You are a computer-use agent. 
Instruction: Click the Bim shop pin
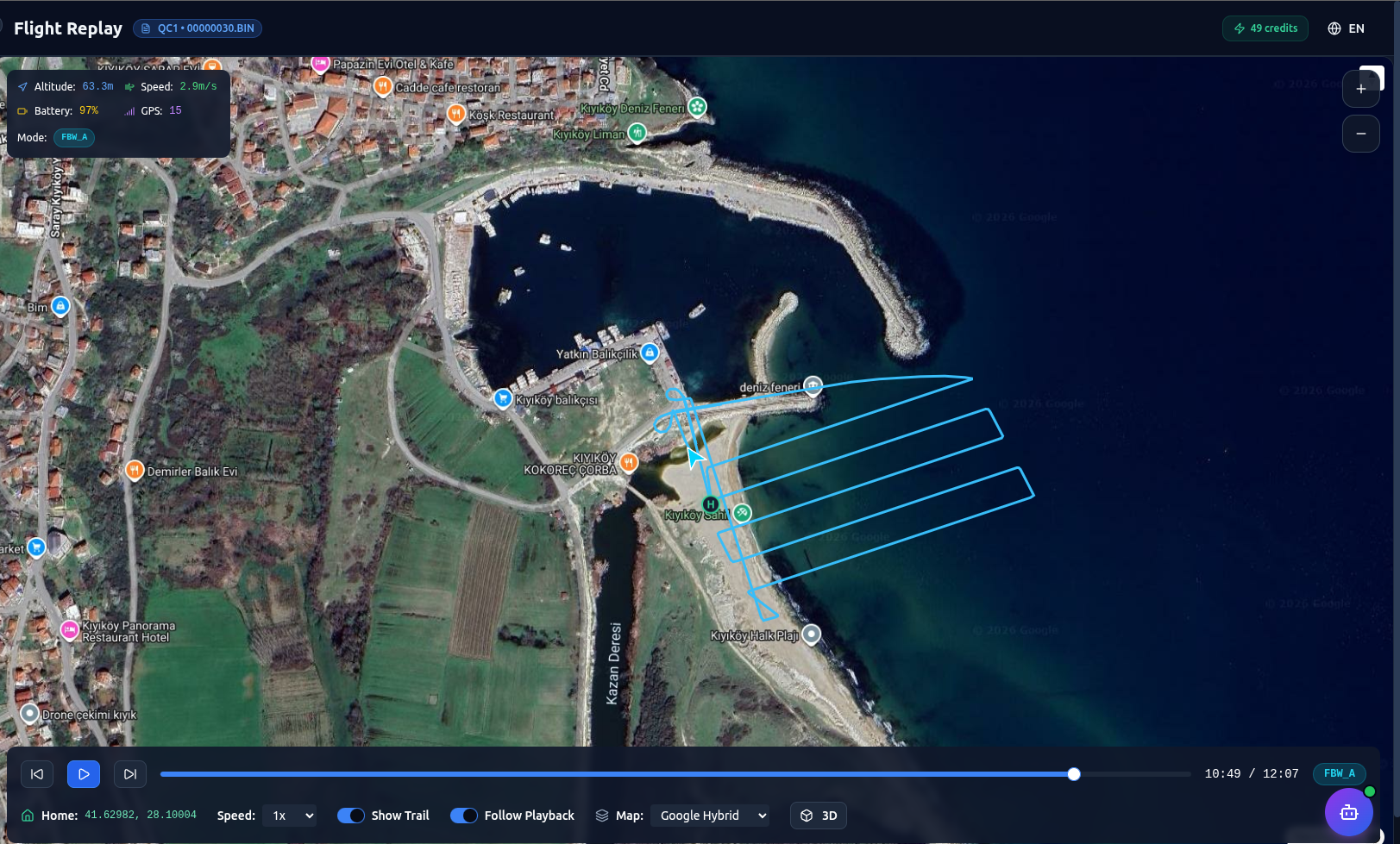tap(60, 306)
